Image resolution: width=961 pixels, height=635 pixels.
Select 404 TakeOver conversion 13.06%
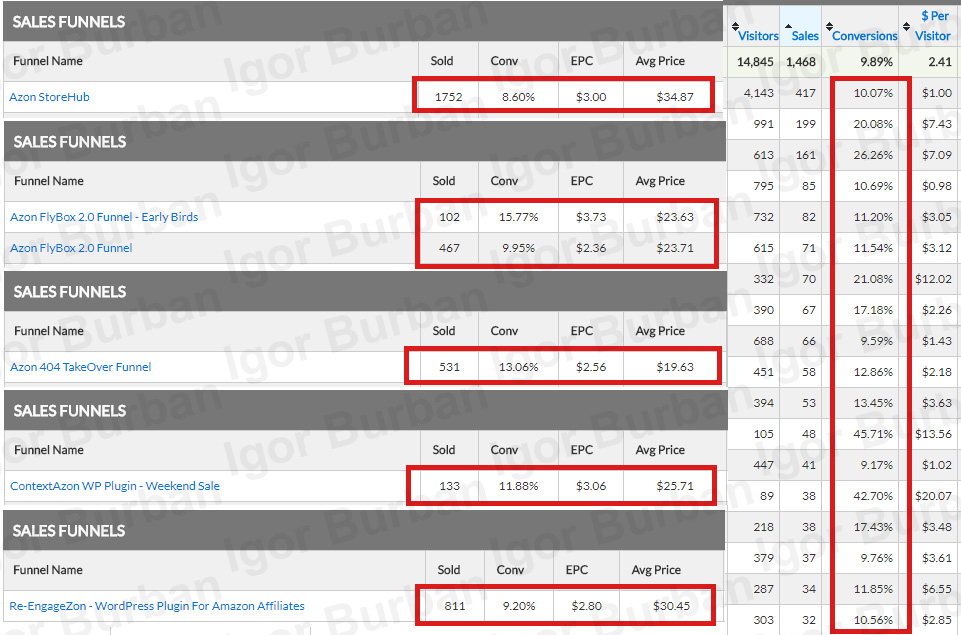click(518, 367)
